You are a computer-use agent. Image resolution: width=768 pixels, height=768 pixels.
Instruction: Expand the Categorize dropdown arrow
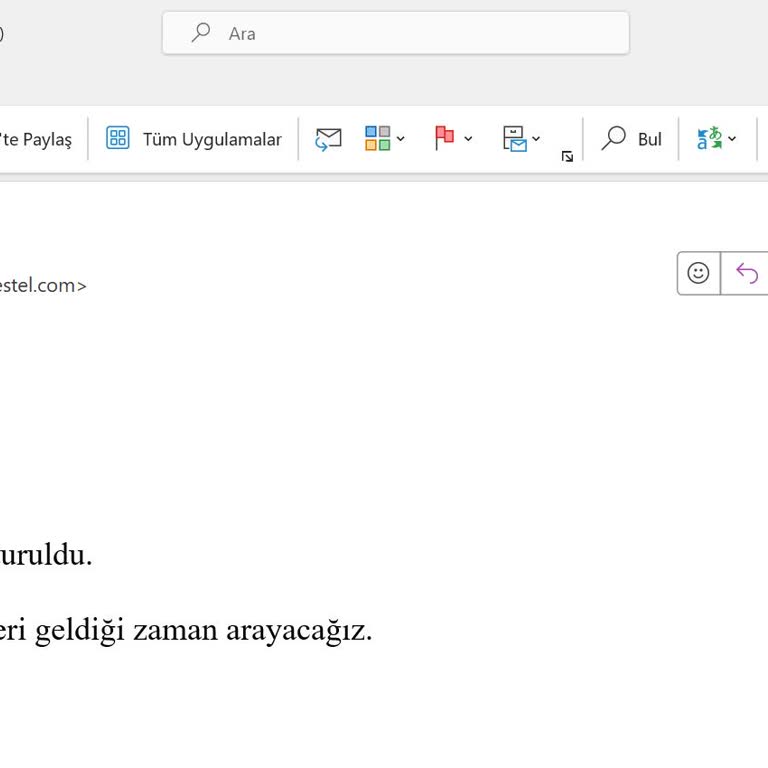click(400, 139)
